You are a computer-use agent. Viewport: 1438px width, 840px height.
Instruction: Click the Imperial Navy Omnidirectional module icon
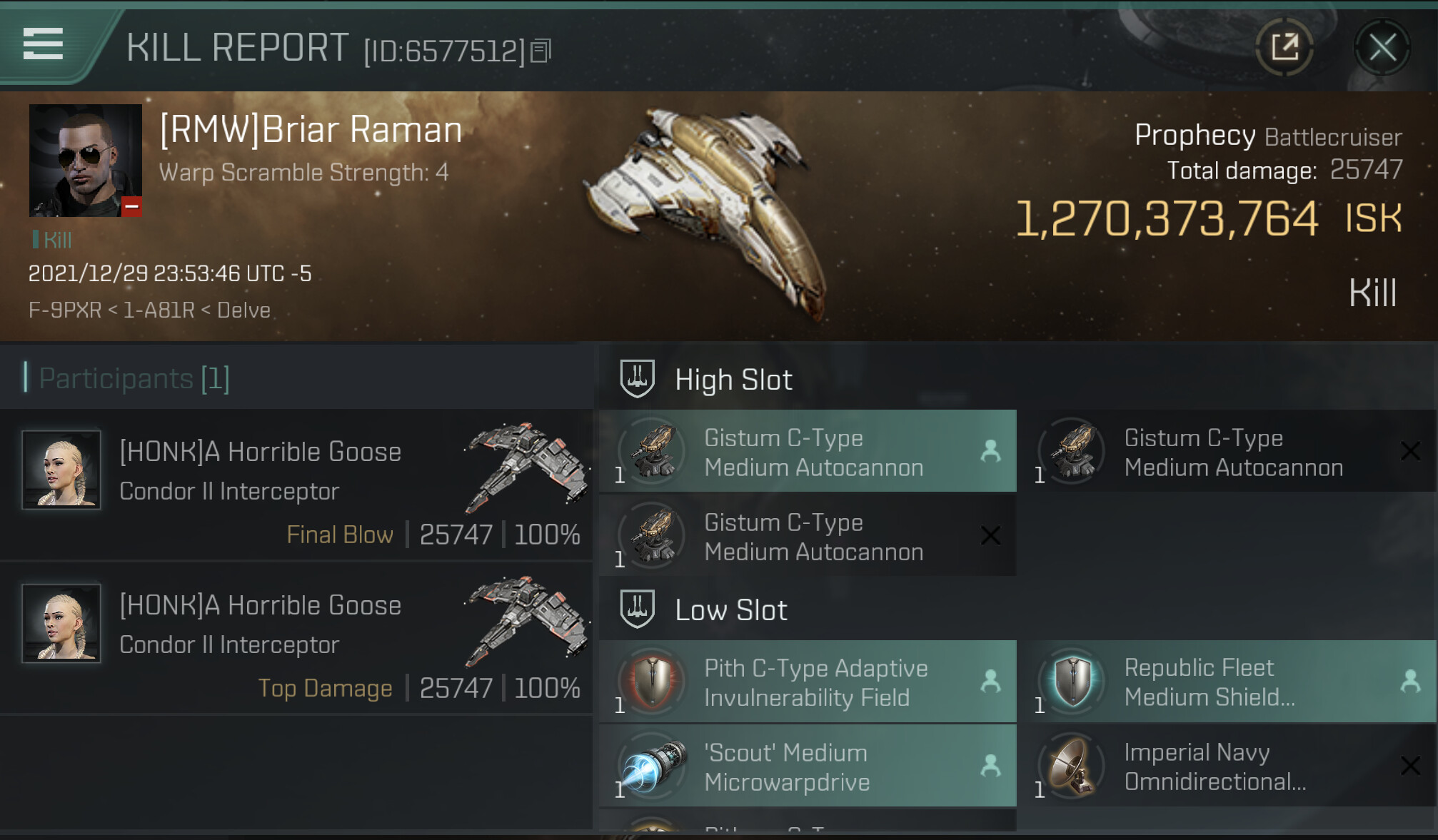coord(1072,766)
